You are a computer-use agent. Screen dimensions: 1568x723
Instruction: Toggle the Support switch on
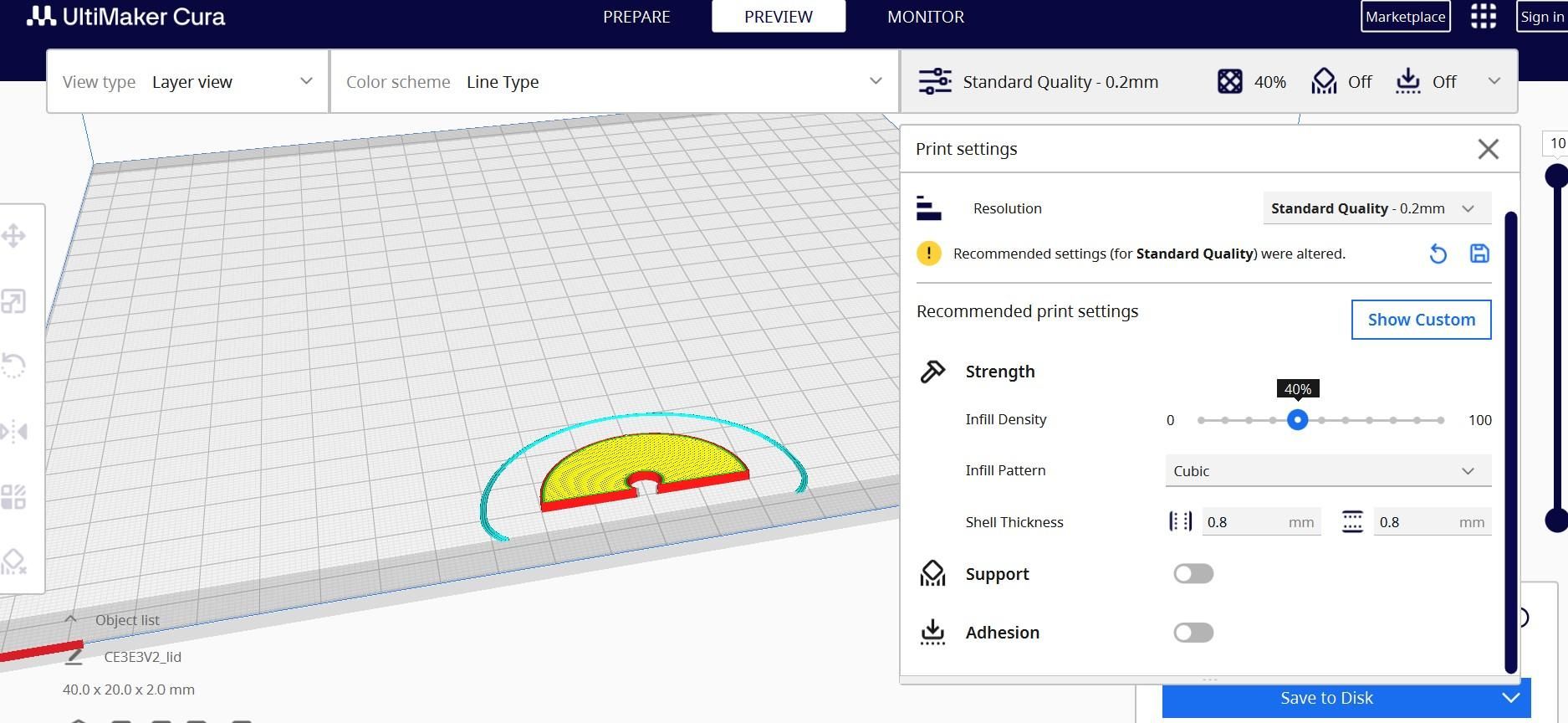click(x=1193, y=574)
